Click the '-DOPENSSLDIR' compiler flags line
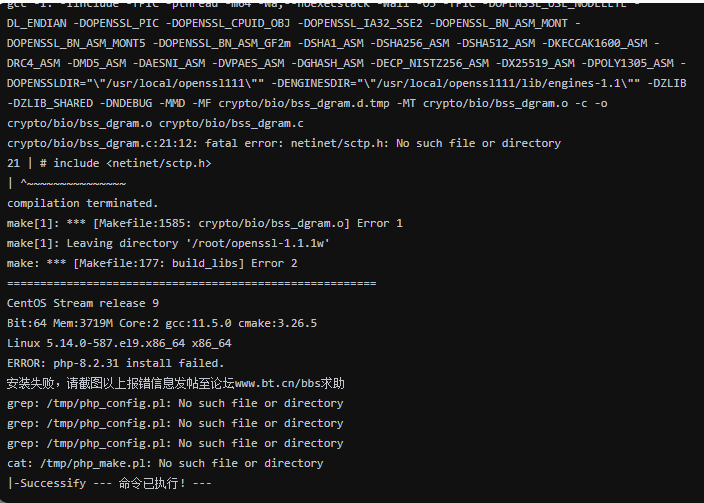The width and height of the screenshot is (704, 503). tap(347, 83)
